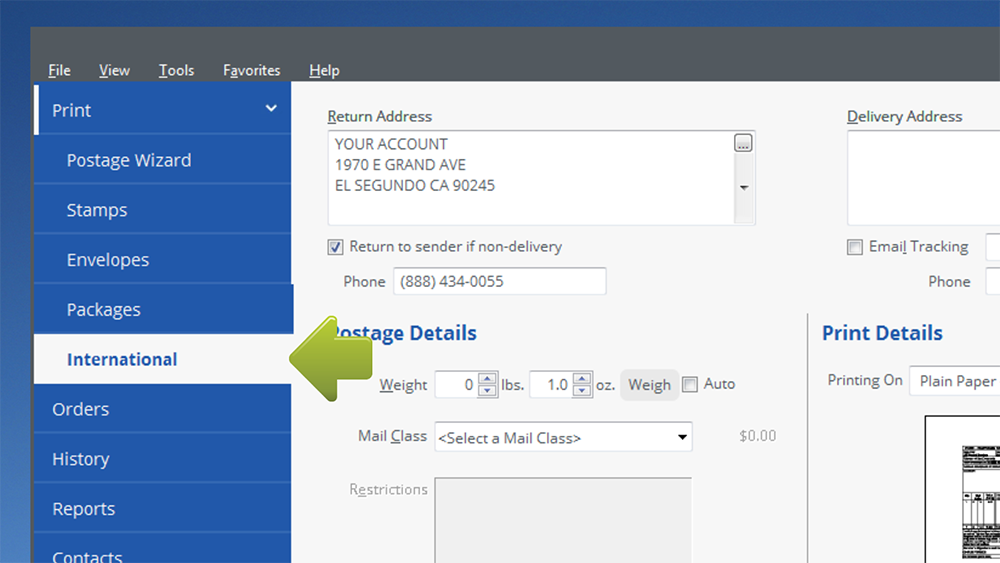Increase the ounces weight with up arrow
This screenshot has width=1000, height=563.
[582, 378]
